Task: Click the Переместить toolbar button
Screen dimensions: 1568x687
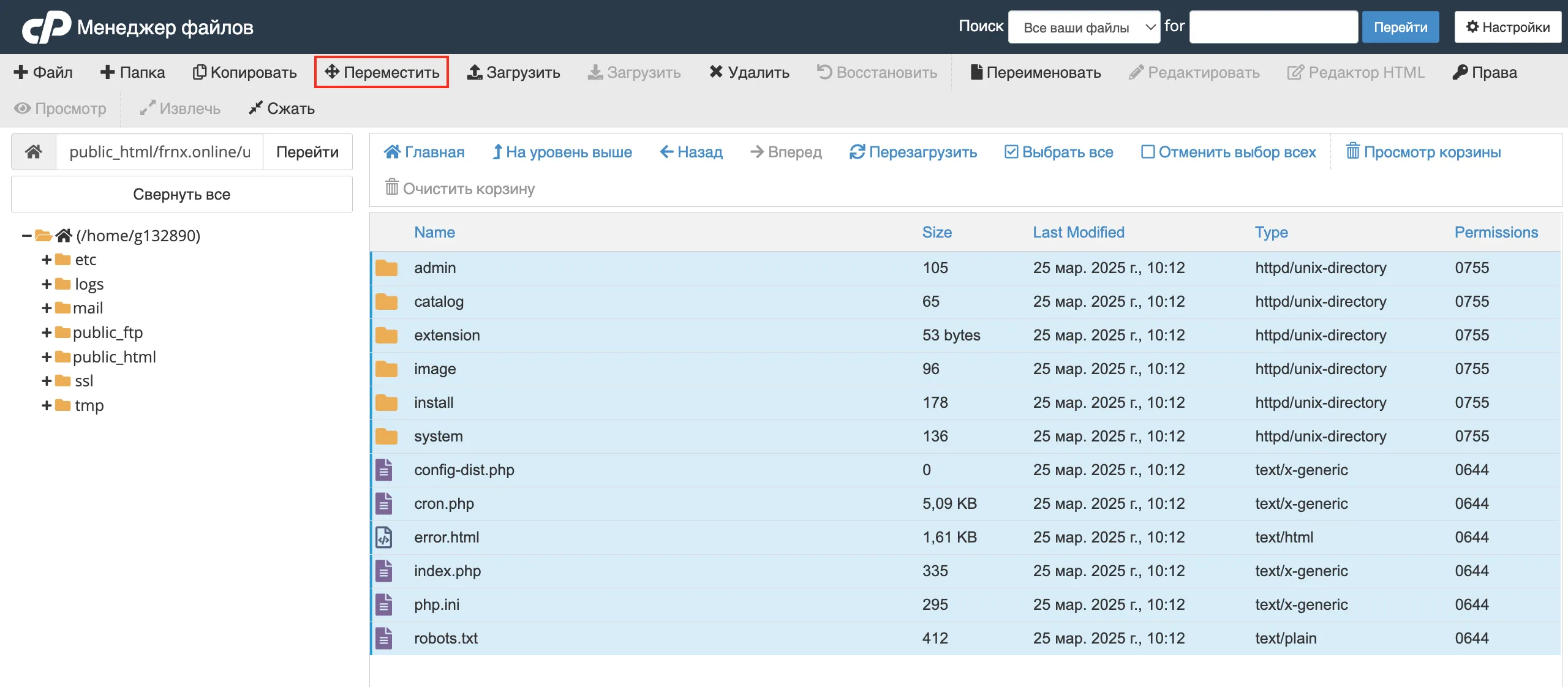Action: [382, 72]
